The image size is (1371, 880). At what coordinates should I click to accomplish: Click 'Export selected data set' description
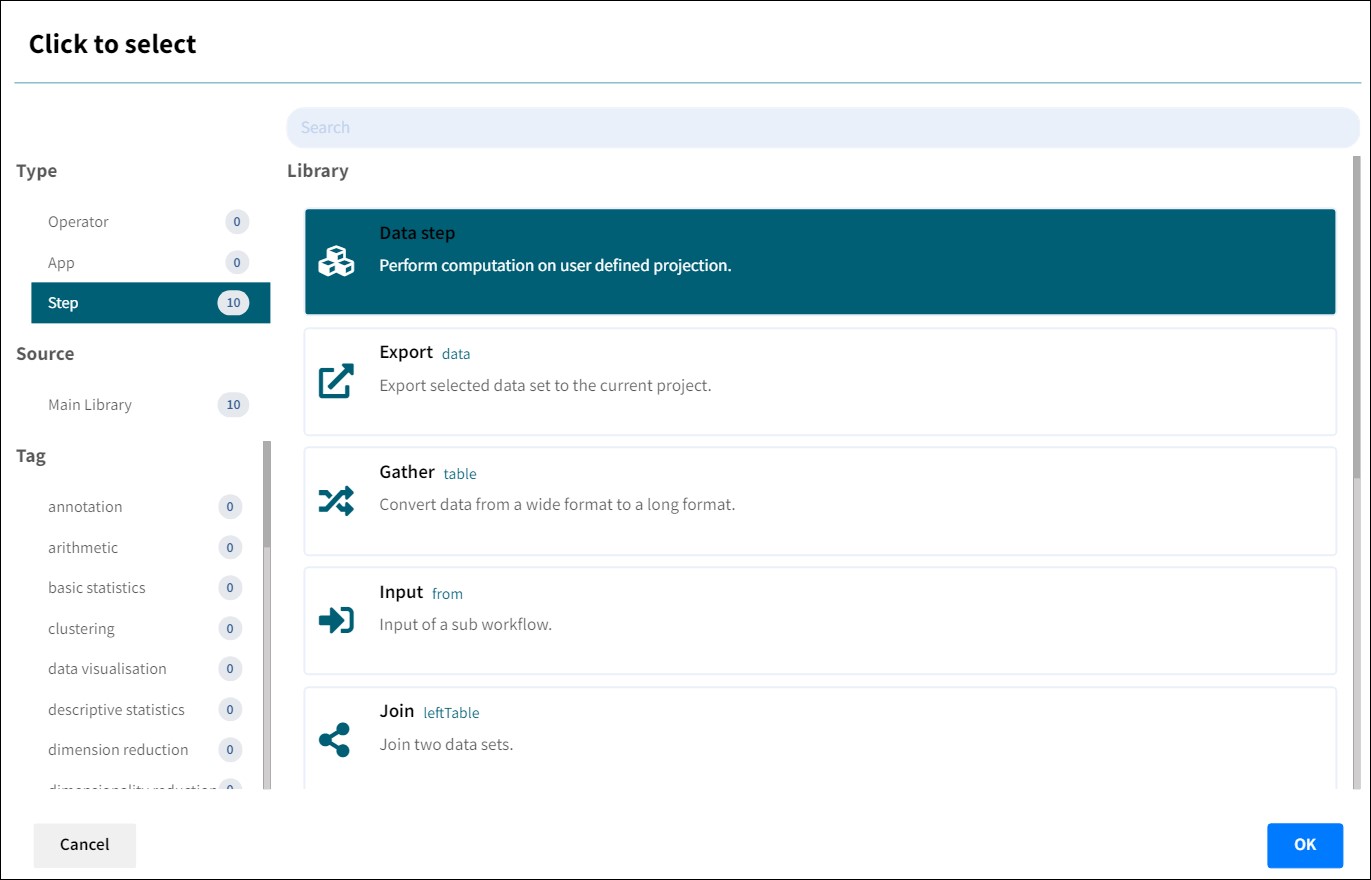545,385
